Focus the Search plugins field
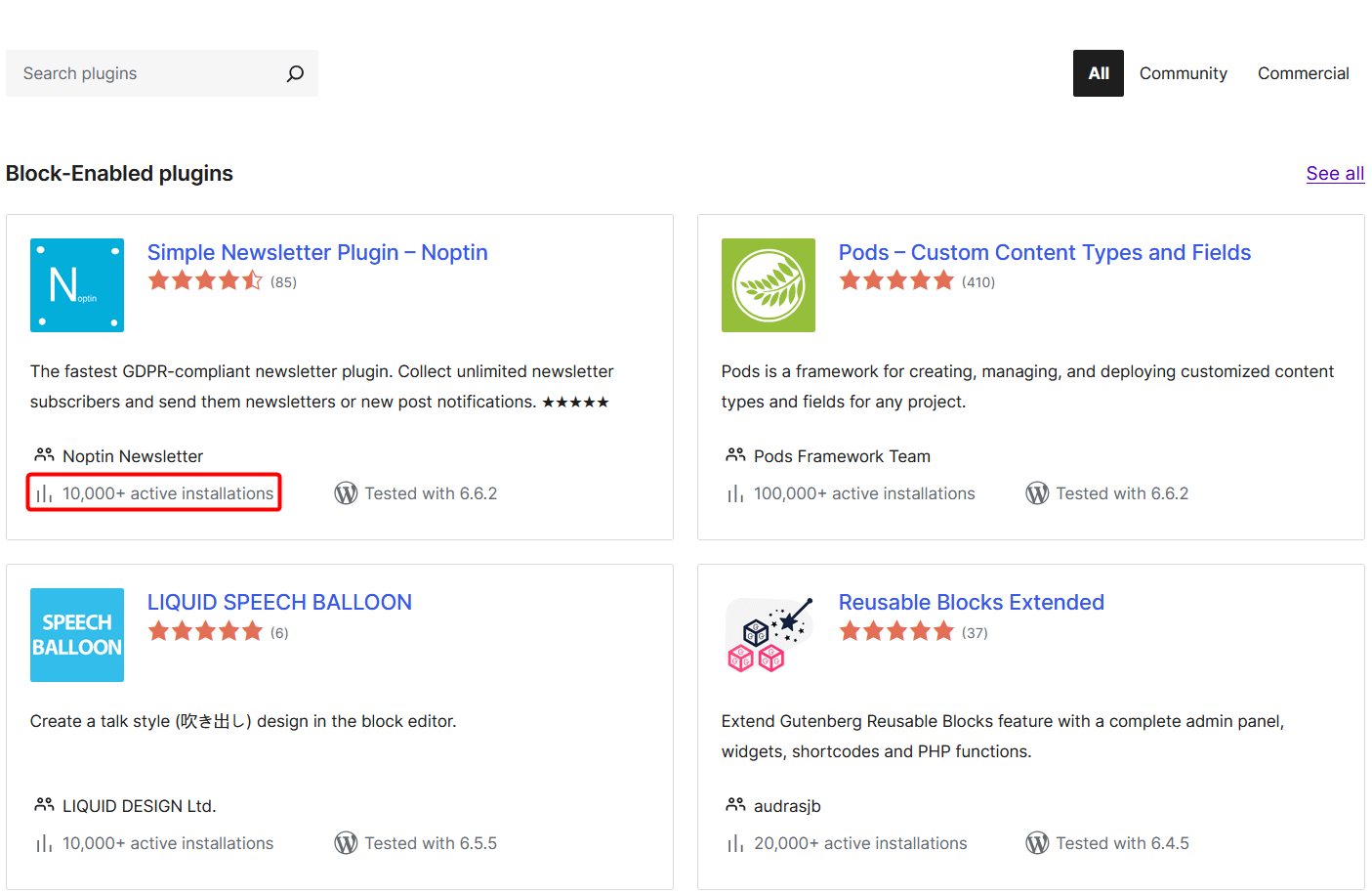This screenshot has height=894, width=1372. click(x=162, y=73)
